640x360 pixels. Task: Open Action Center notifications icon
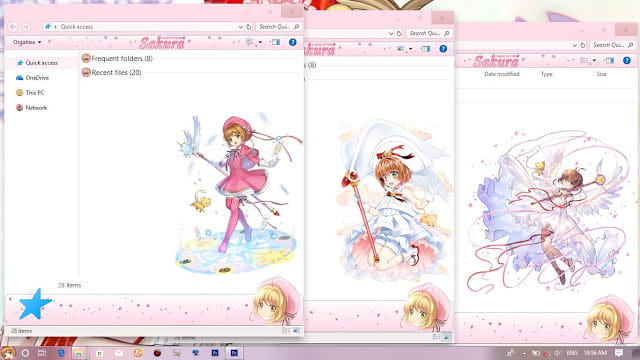(619, 353)
